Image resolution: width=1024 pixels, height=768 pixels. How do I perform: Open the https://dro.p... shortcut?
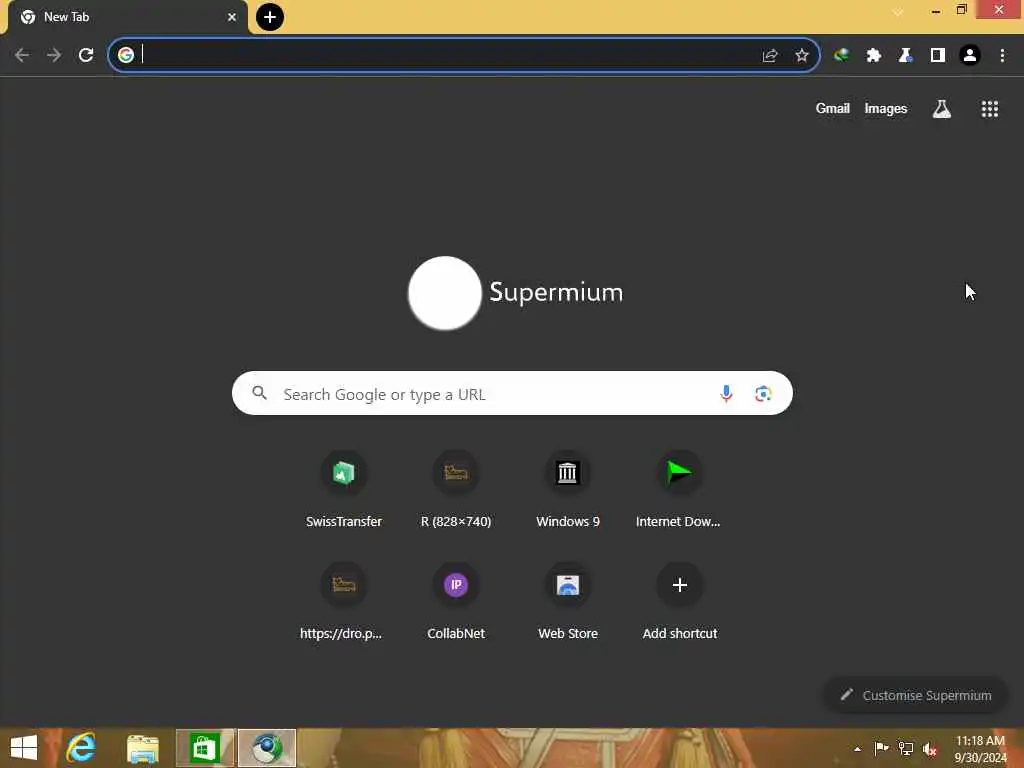click(x=344, y=601)
